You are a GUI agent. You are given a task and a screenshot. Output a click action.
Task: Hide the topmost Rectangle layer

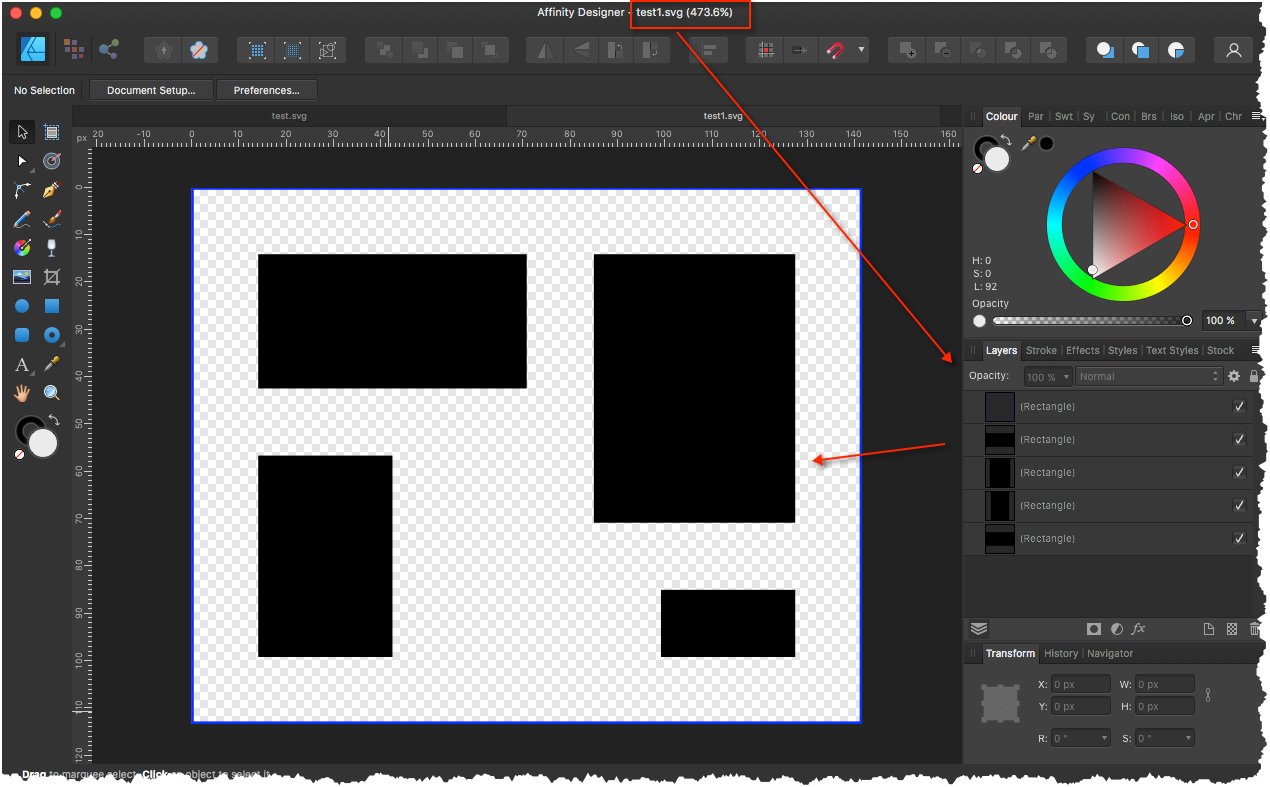tap(1240, 407)
